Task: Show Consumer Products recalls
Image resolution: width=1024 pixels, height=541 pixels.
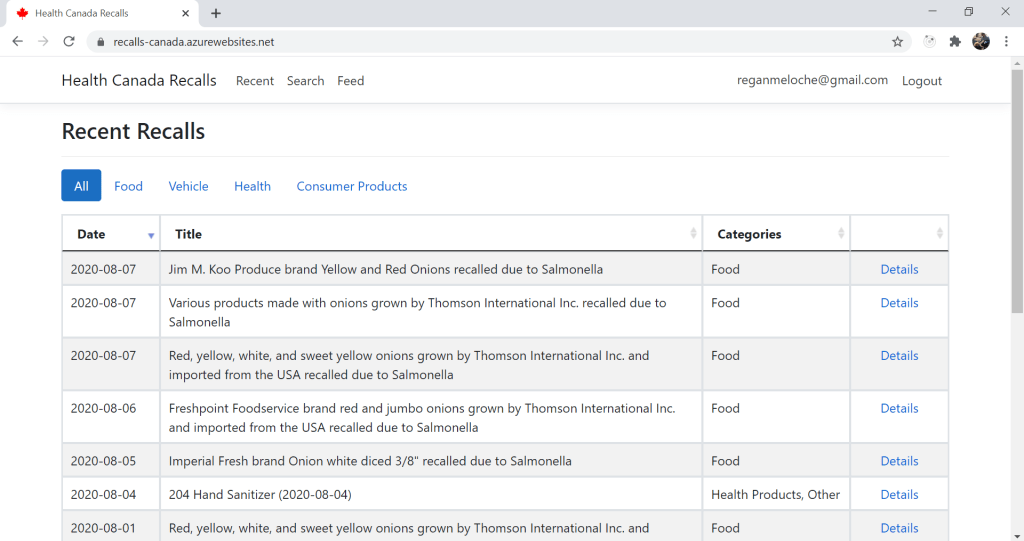Action: pos(351,186)
